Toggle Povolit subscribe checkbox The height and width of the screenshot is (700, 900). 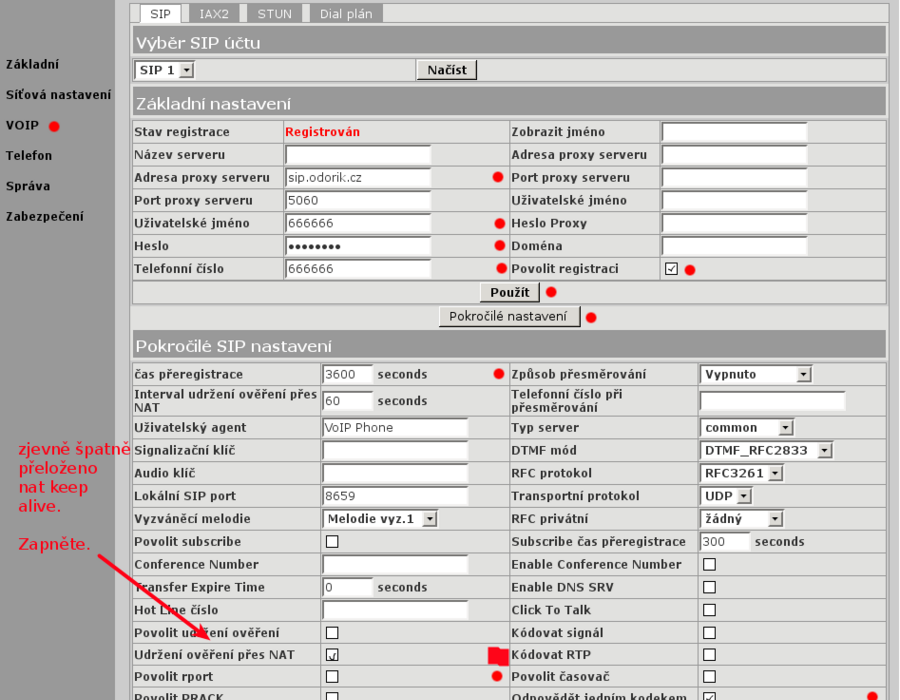(x=332, y=542)
